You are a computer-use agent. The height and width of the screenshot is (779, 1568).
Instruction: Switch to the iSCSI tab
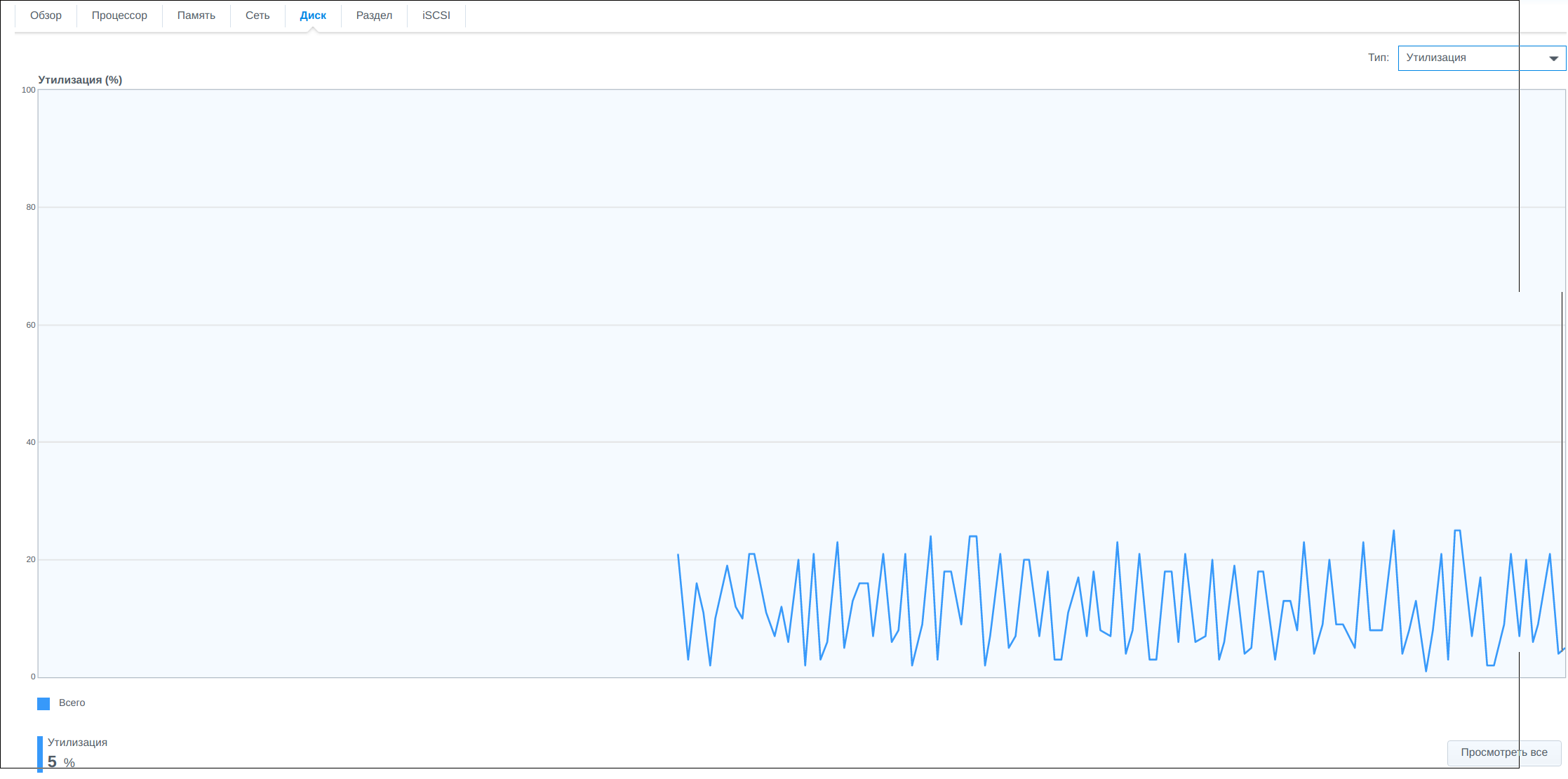point(436,15)
